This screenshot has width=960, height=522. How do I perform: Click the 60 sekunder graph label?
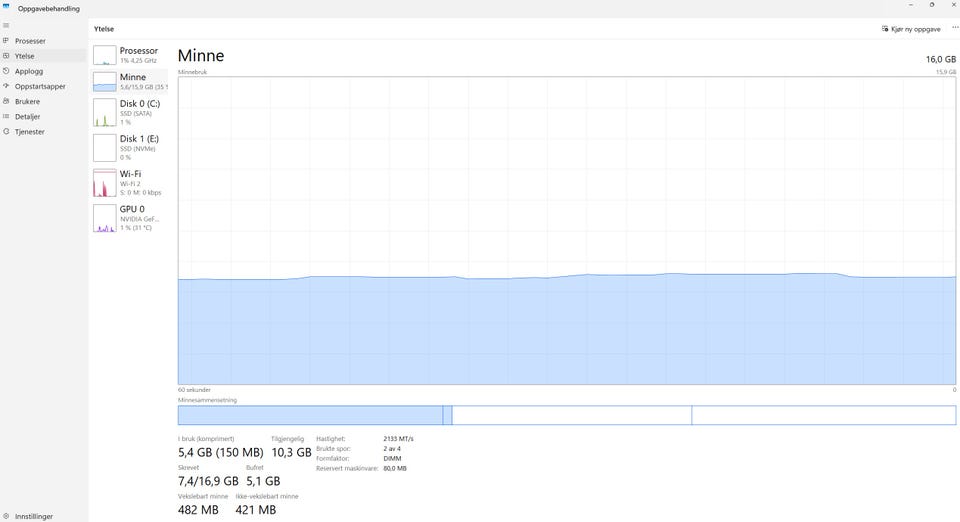click(x=194, y=390)
